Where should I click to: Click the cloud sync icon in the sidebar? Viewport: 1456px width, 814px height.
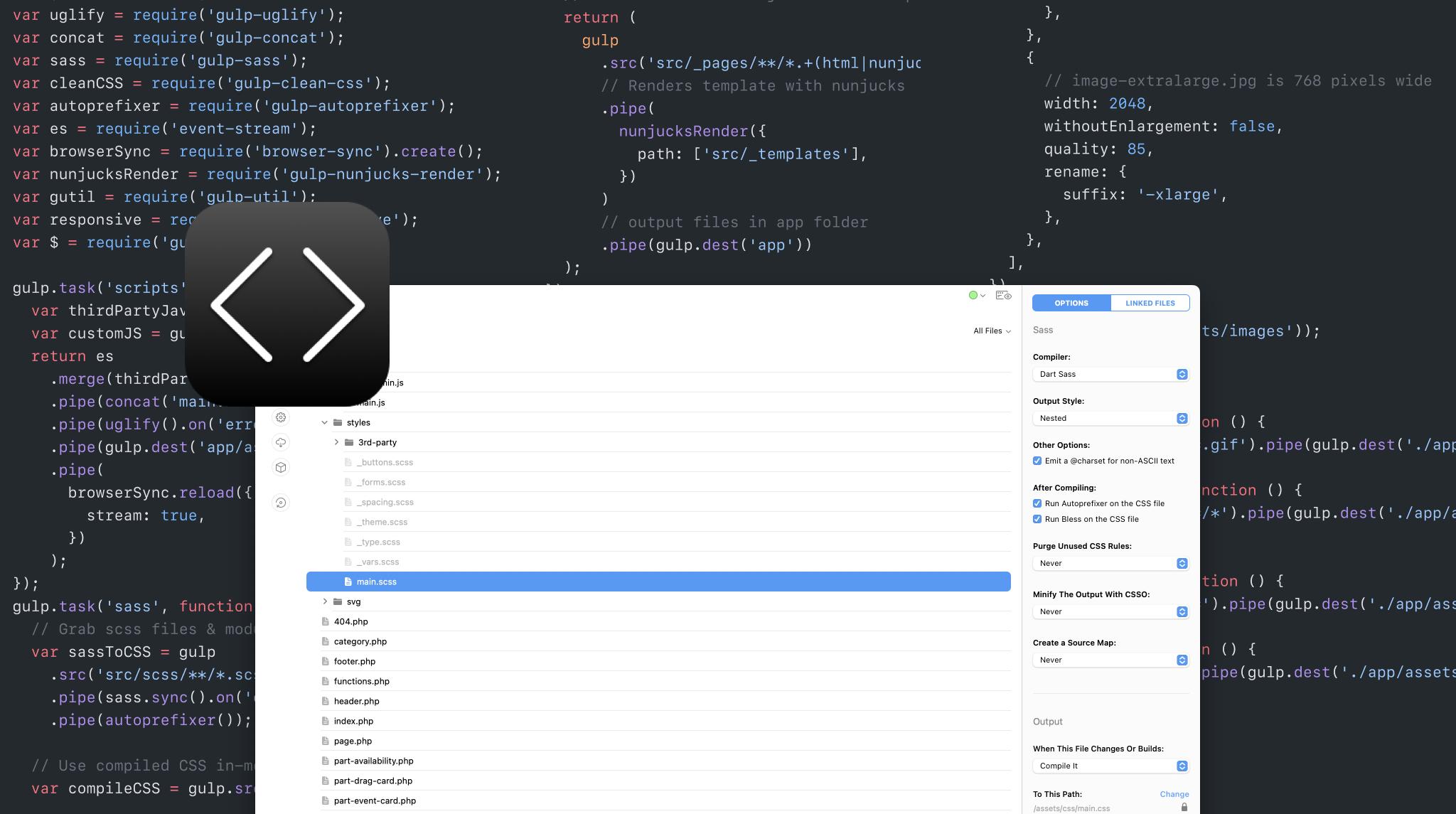[x=281, y=442]
